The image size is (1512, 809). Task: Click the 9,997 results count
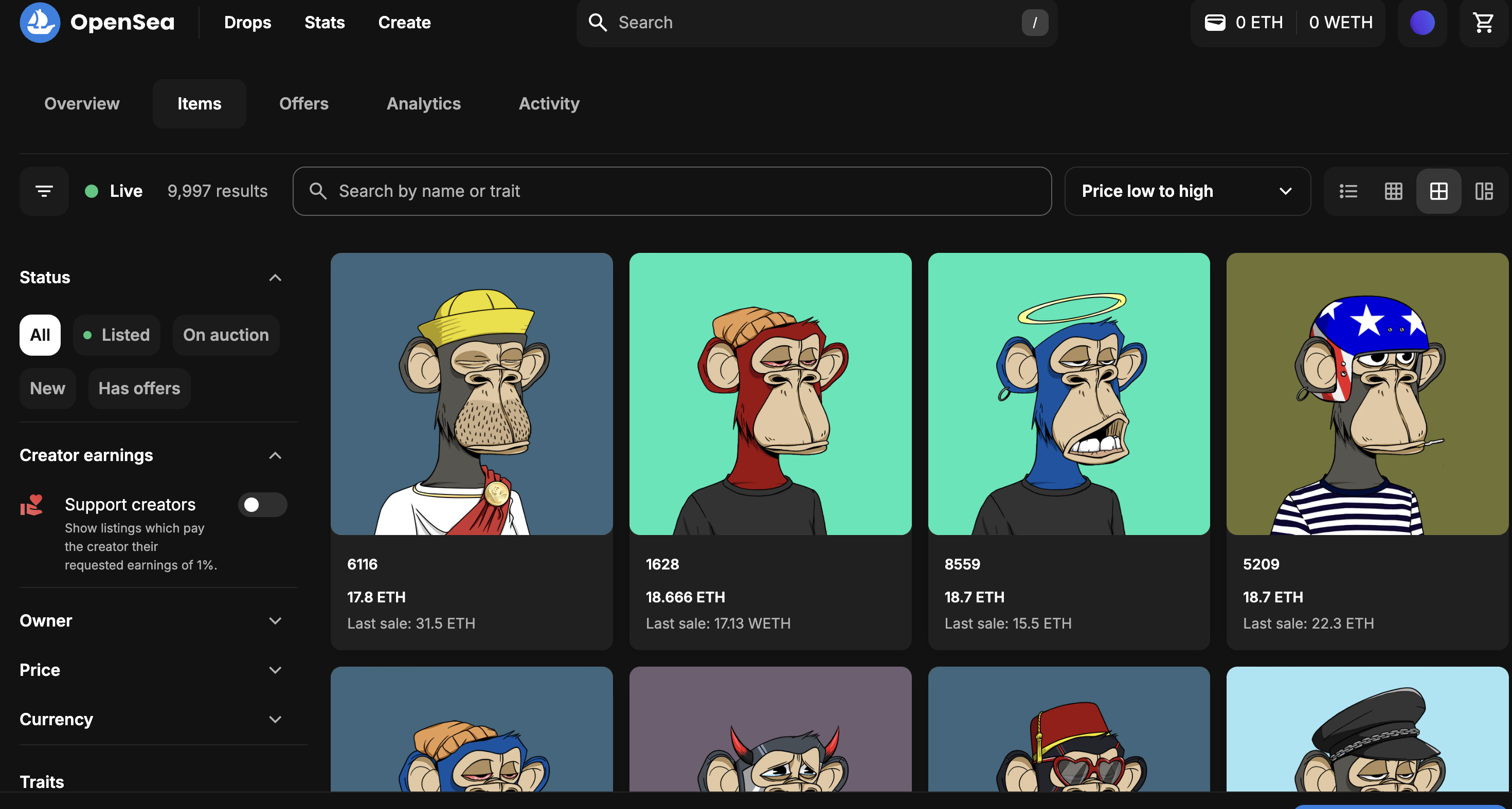point(217,191)
